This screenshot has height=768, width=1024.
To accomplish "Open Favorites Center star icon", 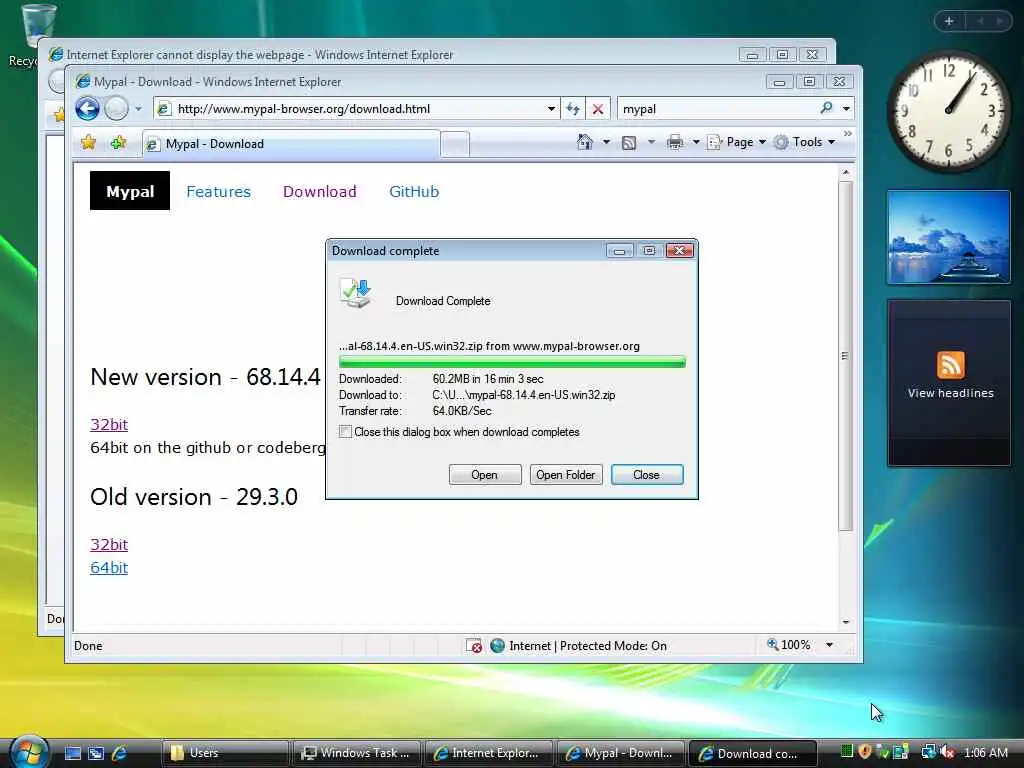I will 88,142.
